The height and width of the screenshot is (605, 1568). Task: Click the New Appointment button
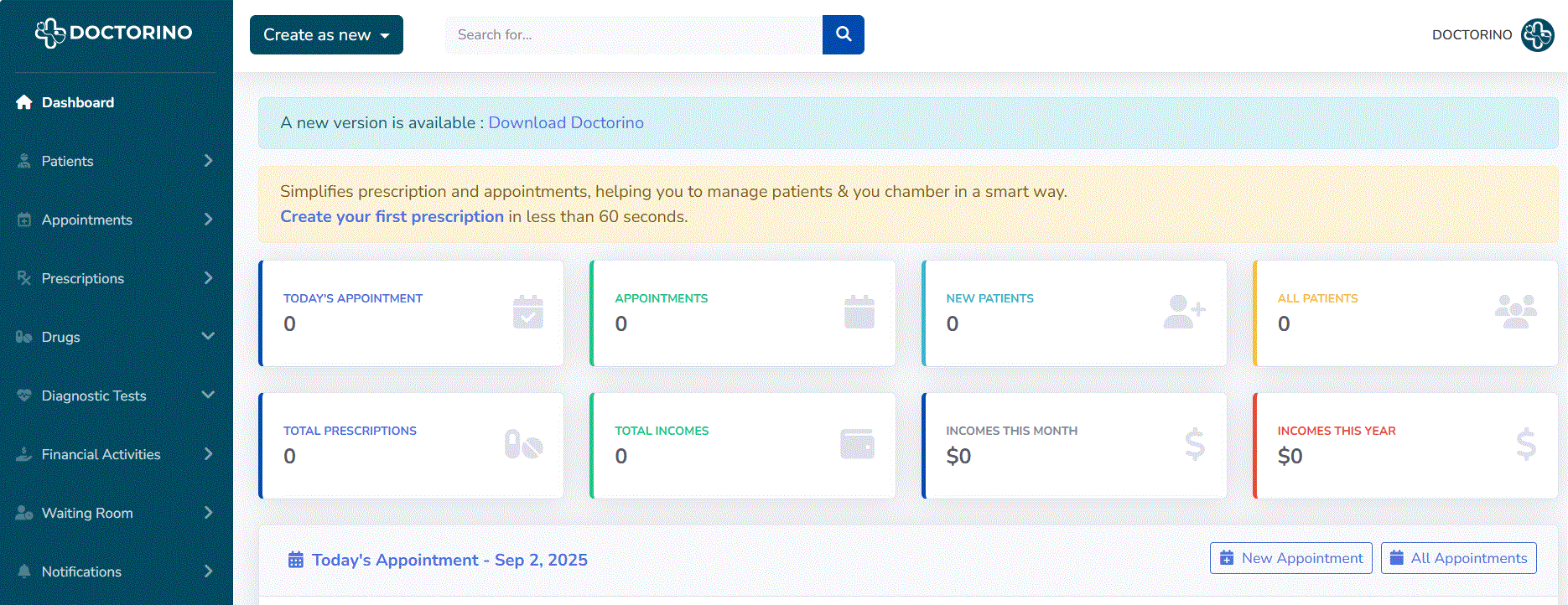[1290, 558]
